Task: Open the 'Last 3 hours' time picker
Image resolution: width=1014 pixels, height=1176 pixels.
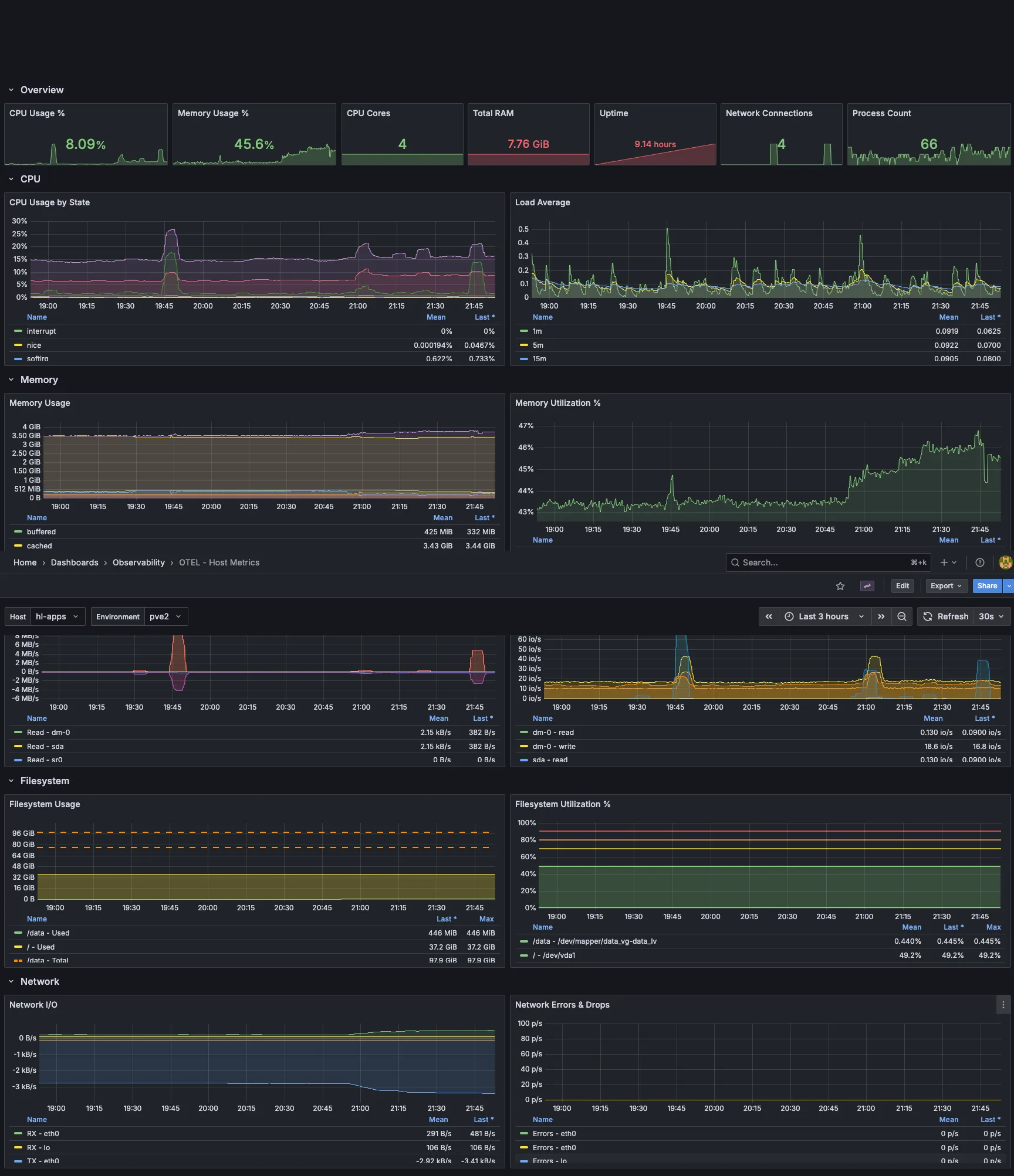Action: 824,616
